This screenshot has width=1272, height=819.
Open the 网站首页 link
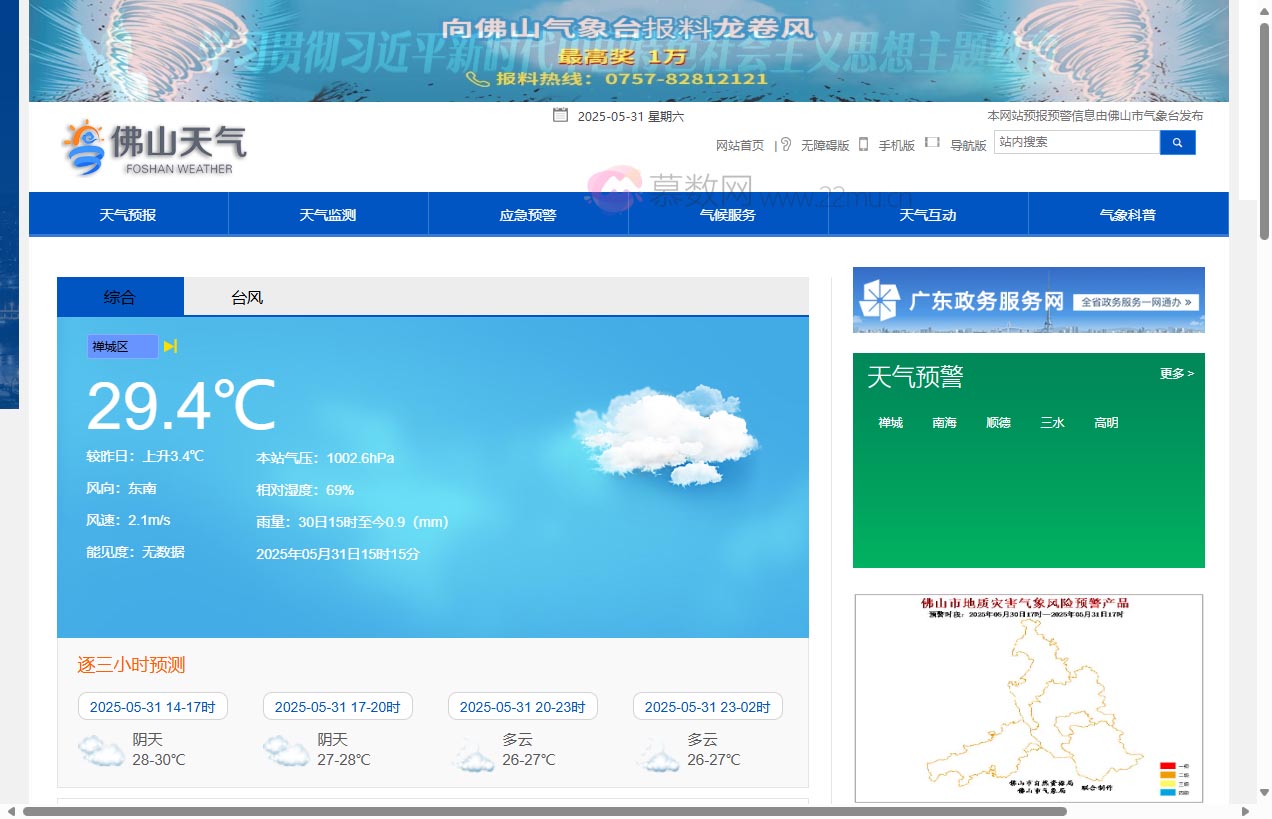(739, 145)
